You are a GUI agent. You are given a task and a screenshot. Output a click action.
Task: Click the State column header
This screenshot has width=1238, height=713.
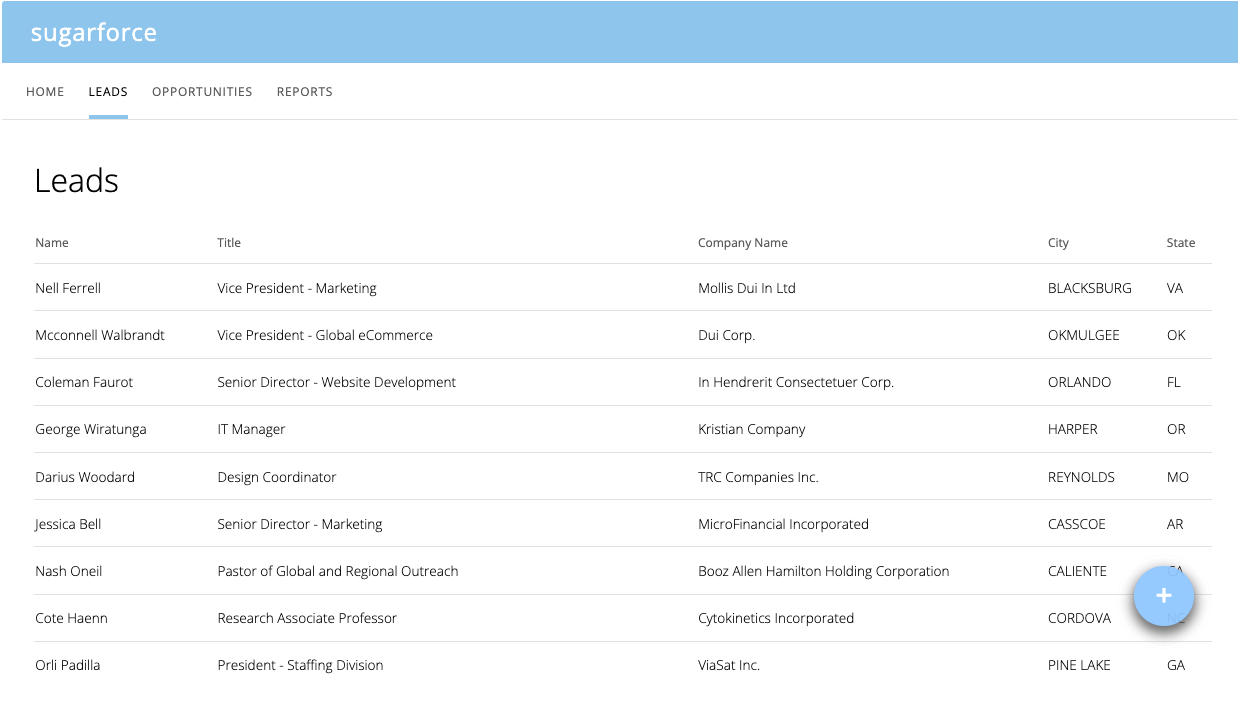pos(1180,243)
